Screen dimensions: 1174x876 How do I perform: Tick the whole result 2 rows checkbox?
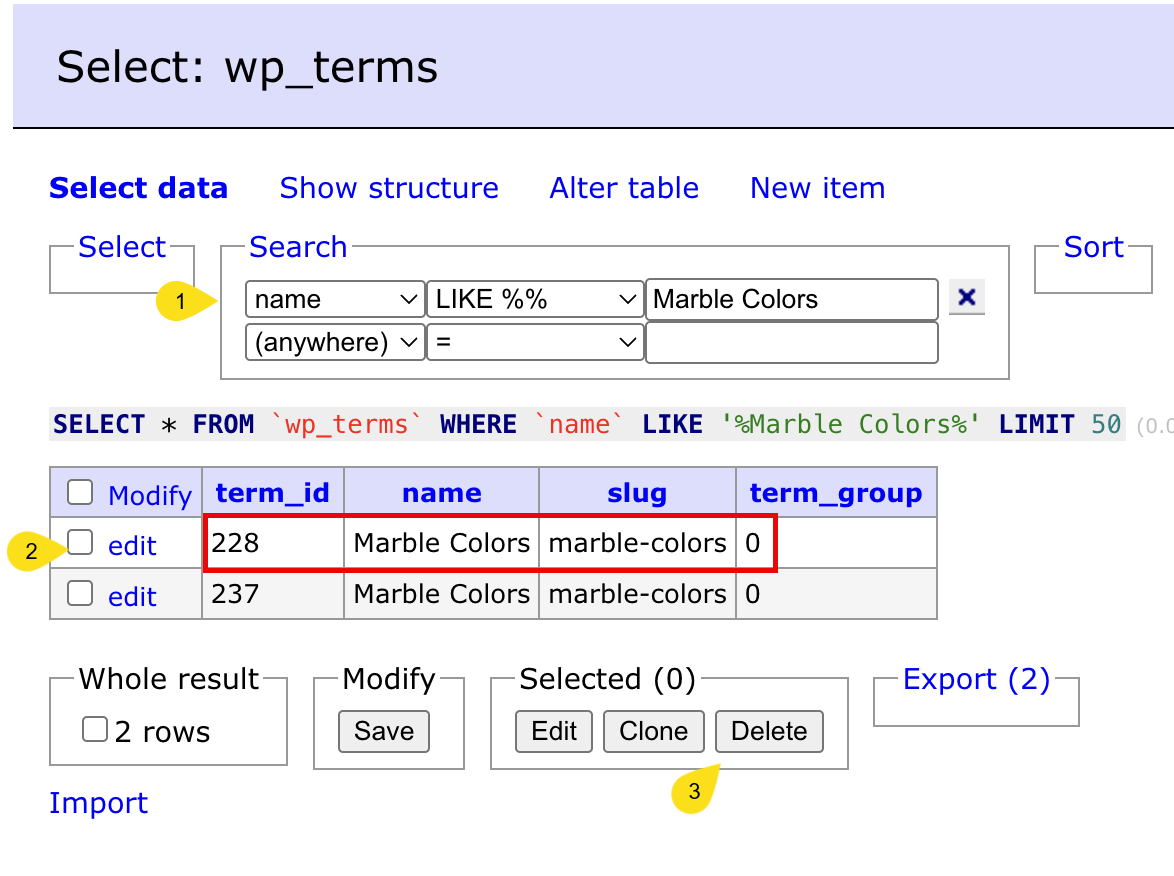tap(95, 730)
